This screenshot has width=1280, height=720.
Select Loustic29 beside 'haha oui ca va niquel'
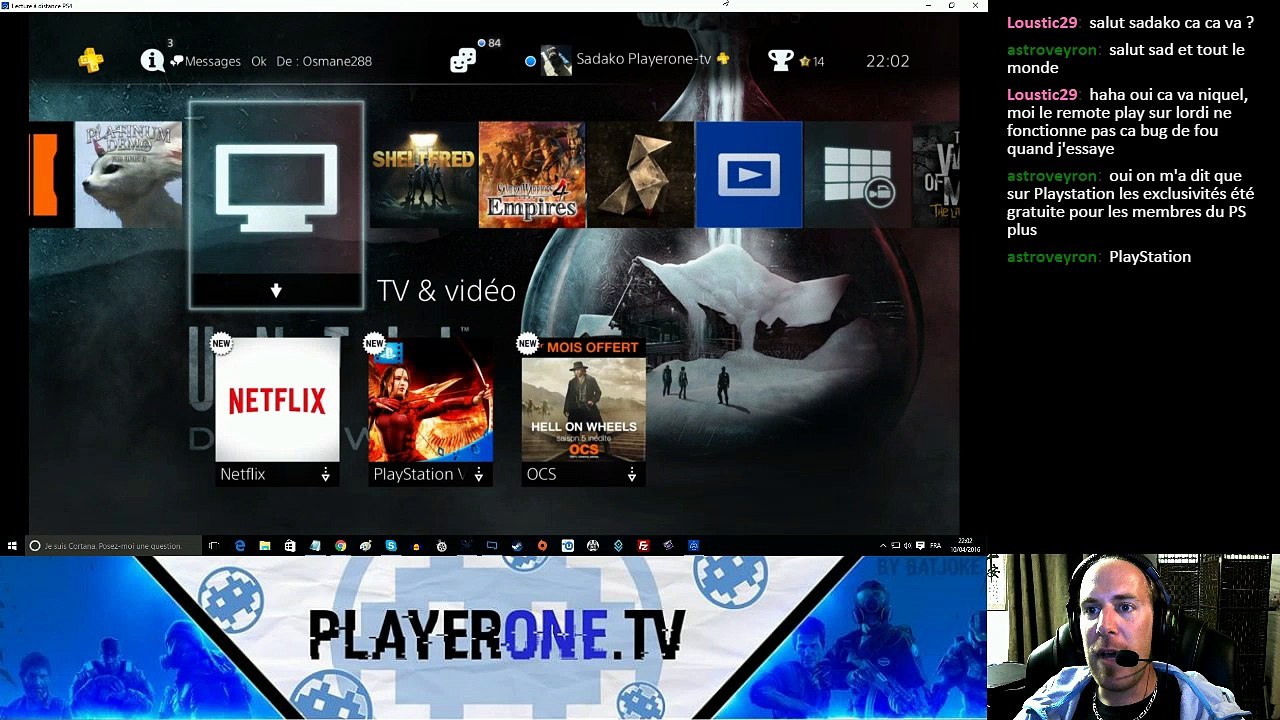(x=1042, y=95)
